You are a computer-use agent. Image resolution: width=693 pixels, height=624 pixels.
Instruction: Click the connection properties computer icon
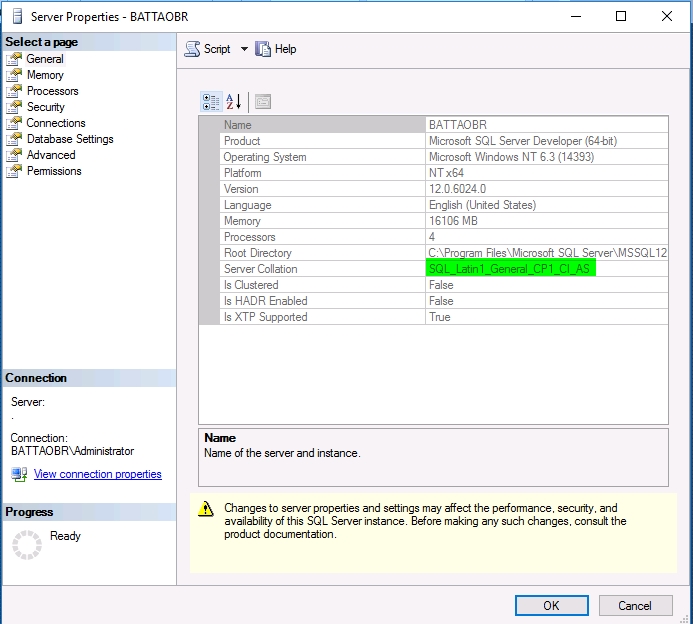[x=19, y=474]
